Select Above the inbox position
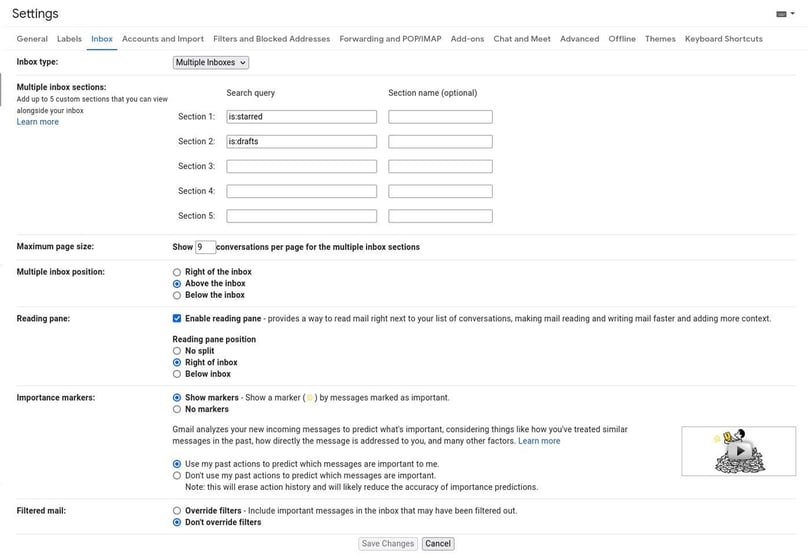810x558 pixels. (177, 284)
